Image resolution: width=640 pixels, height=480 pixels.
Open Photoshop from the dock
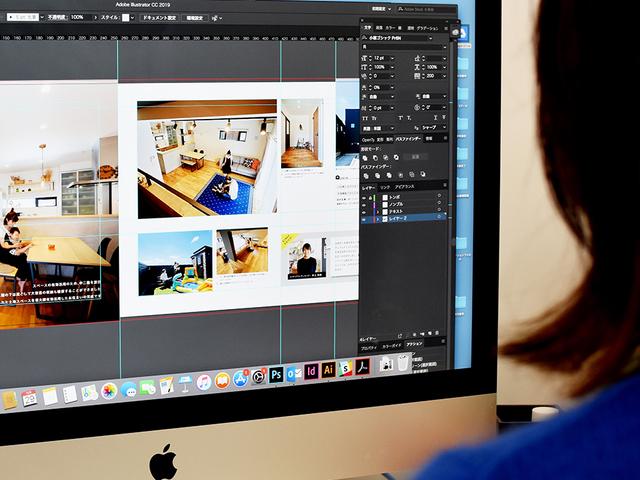(276, 375)
